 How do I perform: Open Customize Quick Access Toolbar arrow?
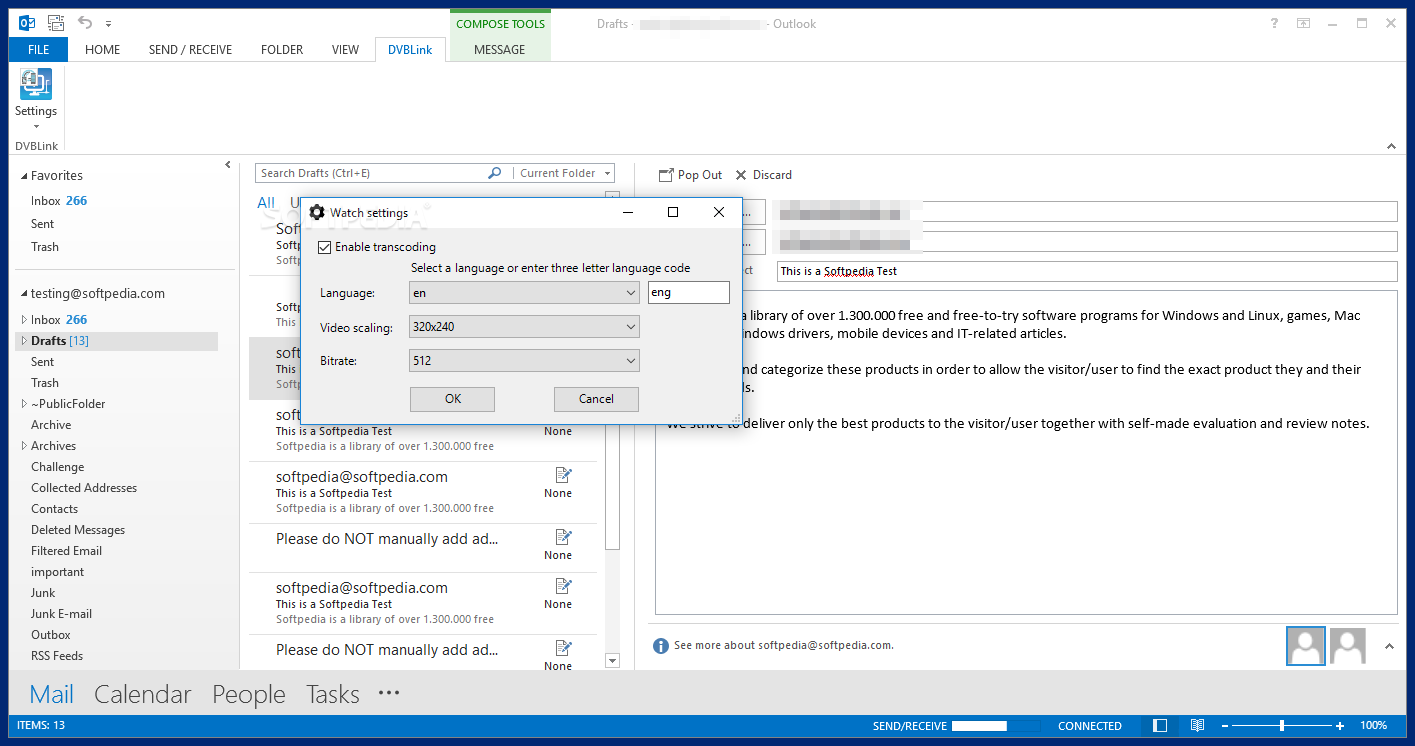point(108,23)
